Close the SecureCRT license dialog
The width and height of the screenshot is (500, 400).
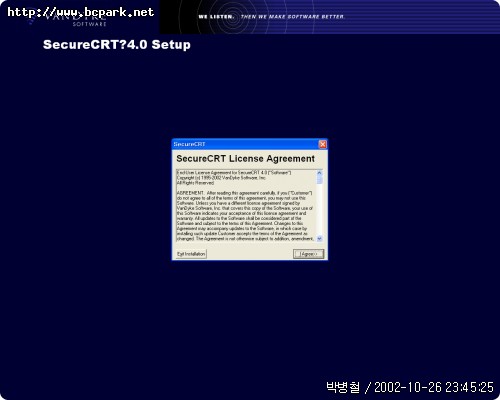coord(322,144)
